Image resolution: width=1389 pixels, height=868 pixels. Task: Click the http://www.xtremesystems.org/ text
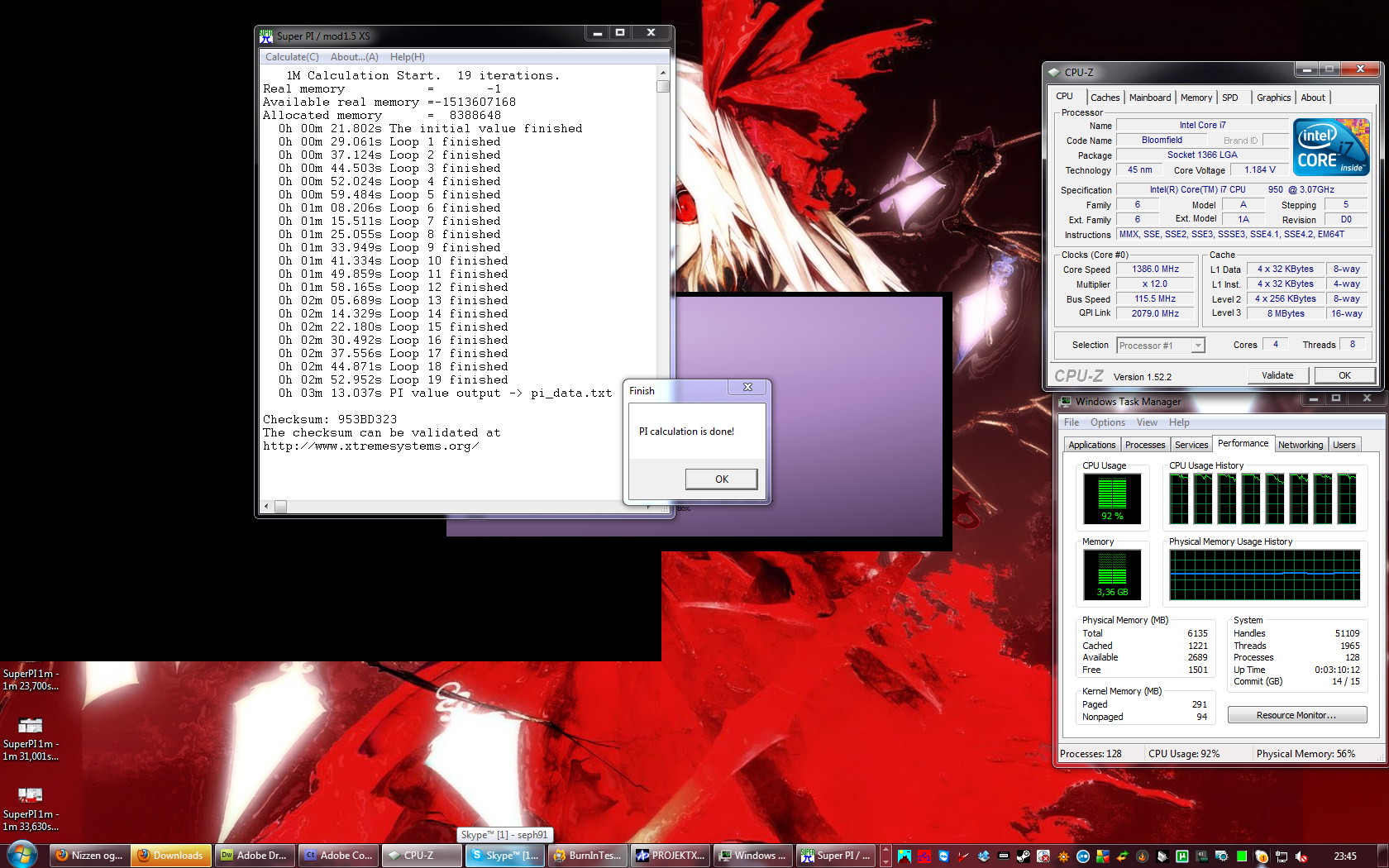371,446
